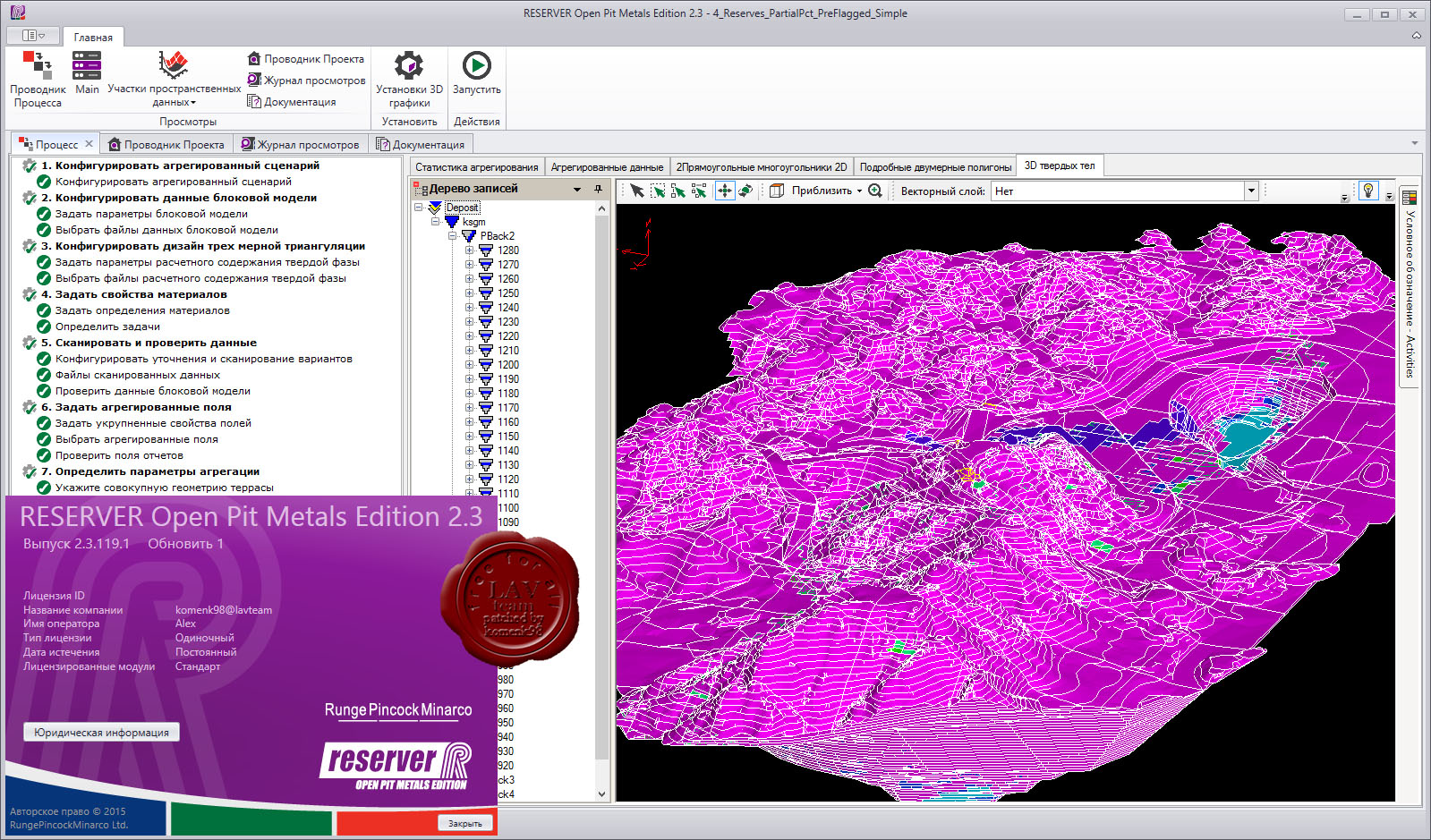1431x840 pixels.
Task: Collapse the Deposit tree node
Action: [x=418, y=208]
